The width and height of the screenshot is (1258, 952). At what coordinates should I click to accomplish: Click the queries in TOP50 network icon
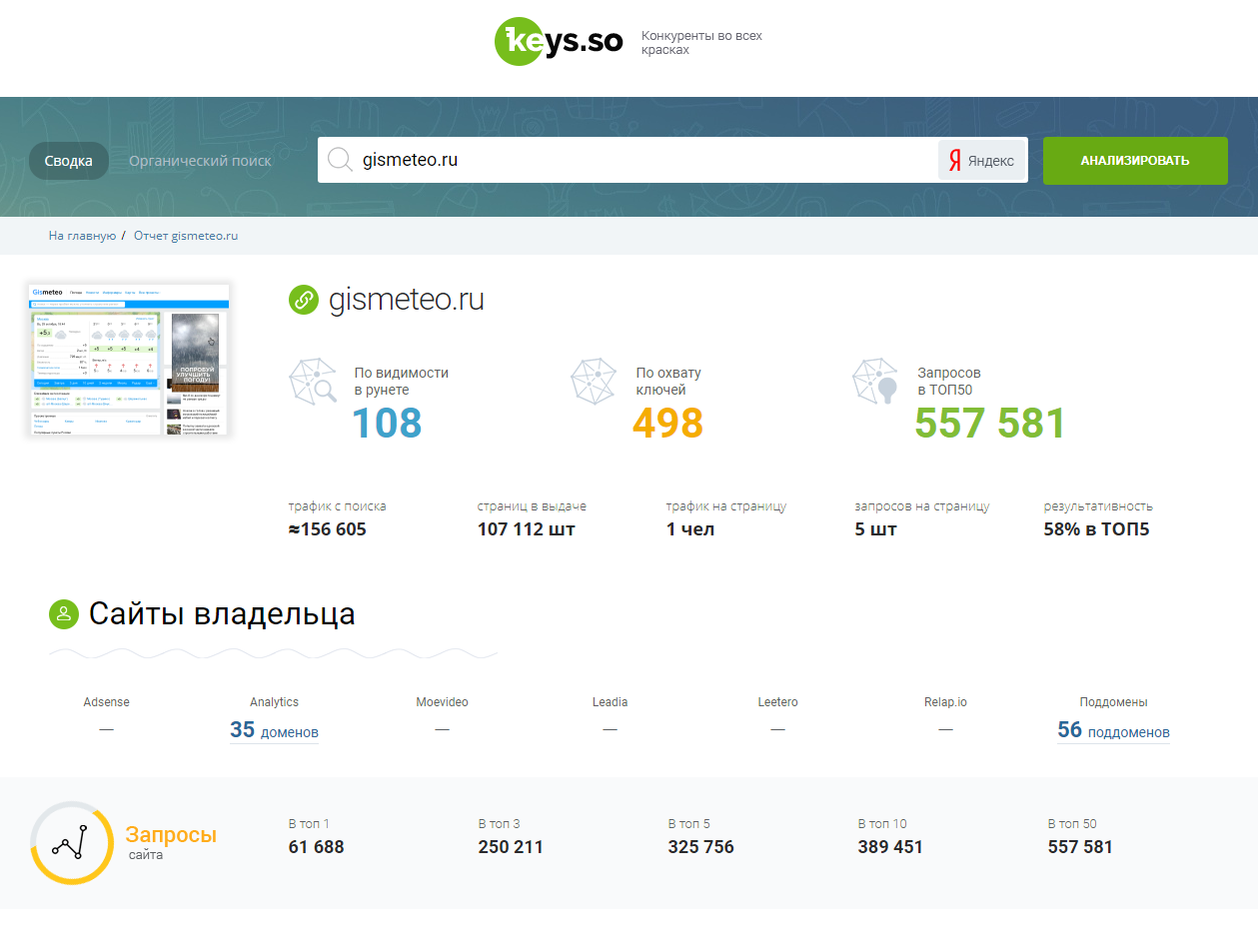876,382
